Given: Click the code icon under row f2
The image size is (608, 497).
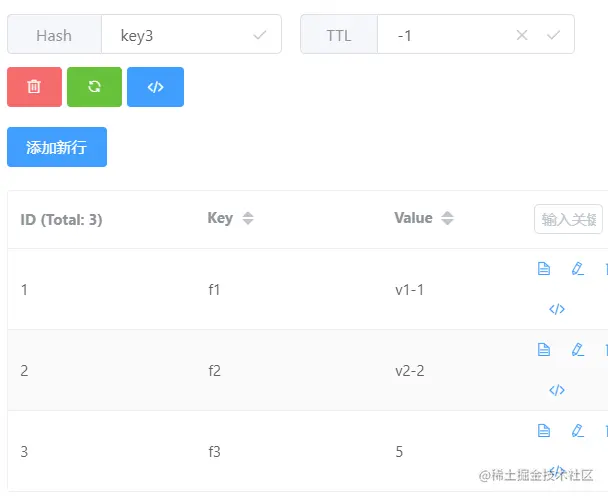Looking at the screenshot, I should [557, 390].
